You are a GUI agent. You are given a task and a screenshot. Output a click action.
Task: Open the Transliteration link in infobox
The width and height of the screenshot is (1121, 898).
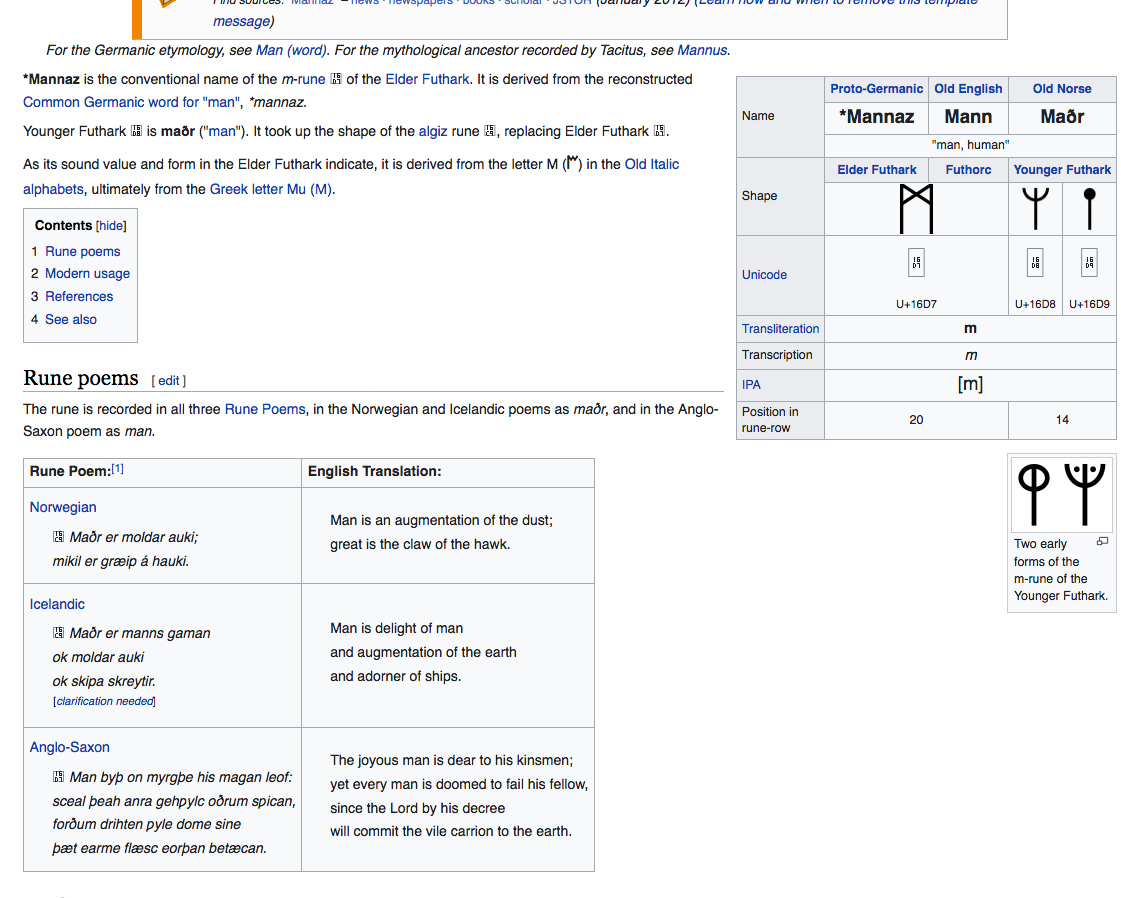tap(780, 329)
